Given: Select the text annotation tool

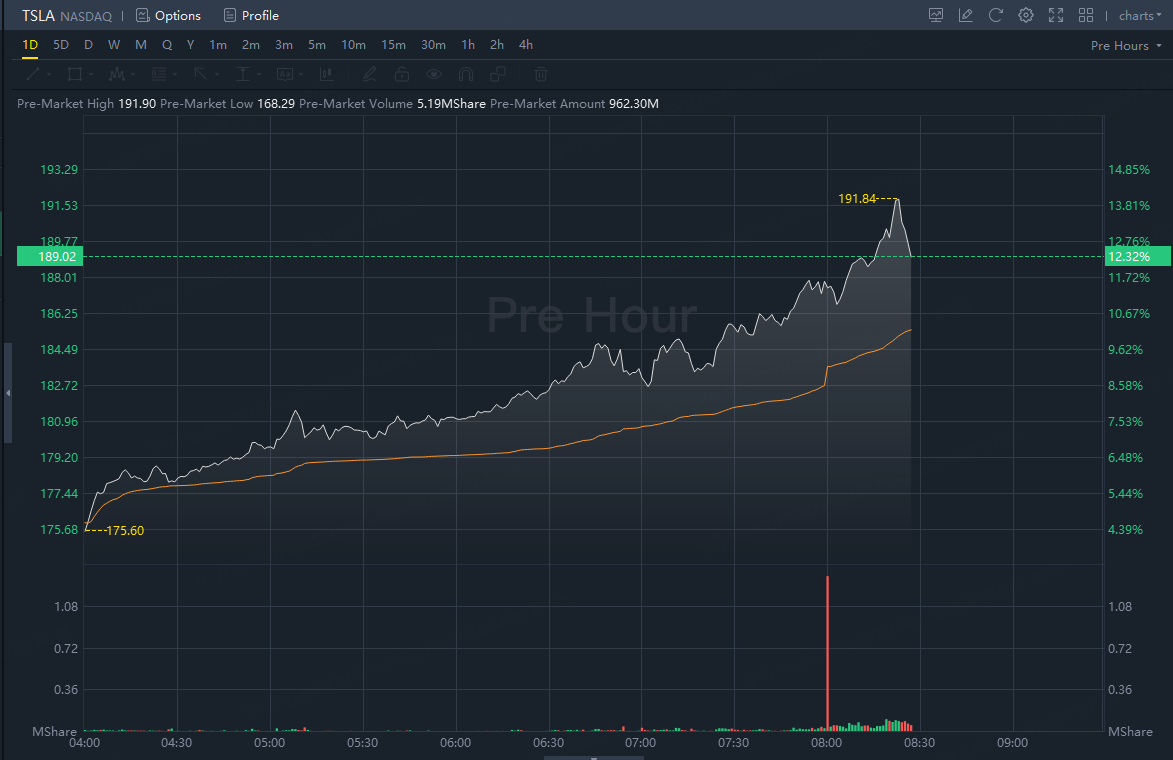Looking at the screenshot, I should point(285,74).
